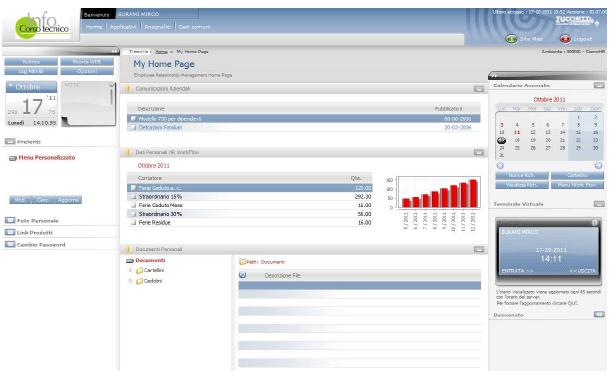Collapse the Terminale Virtuale panel
This screenshot has height=375, width=614.
(x=599, y=204)
